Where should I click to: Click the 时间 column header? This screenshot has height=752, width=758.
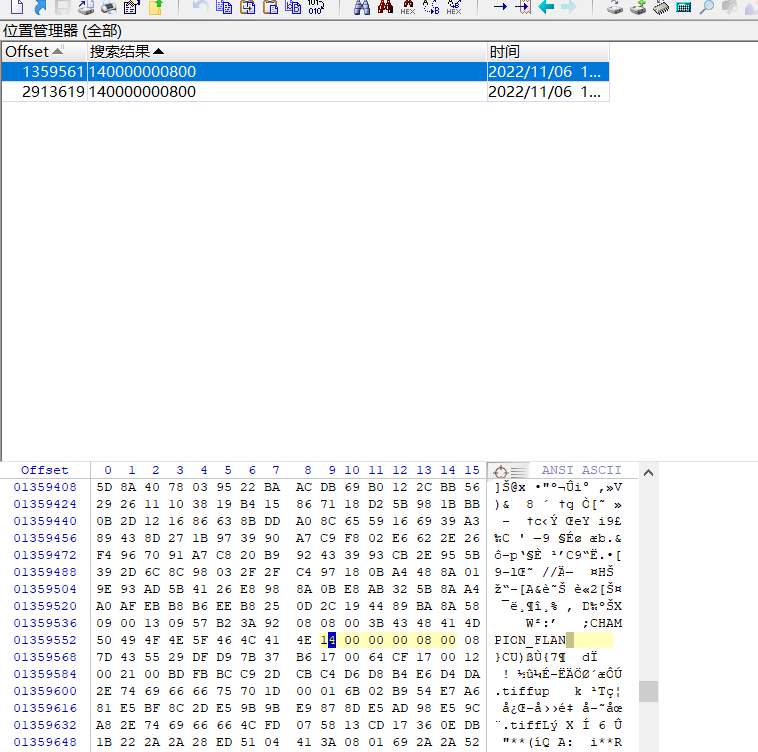click(548, 52)
